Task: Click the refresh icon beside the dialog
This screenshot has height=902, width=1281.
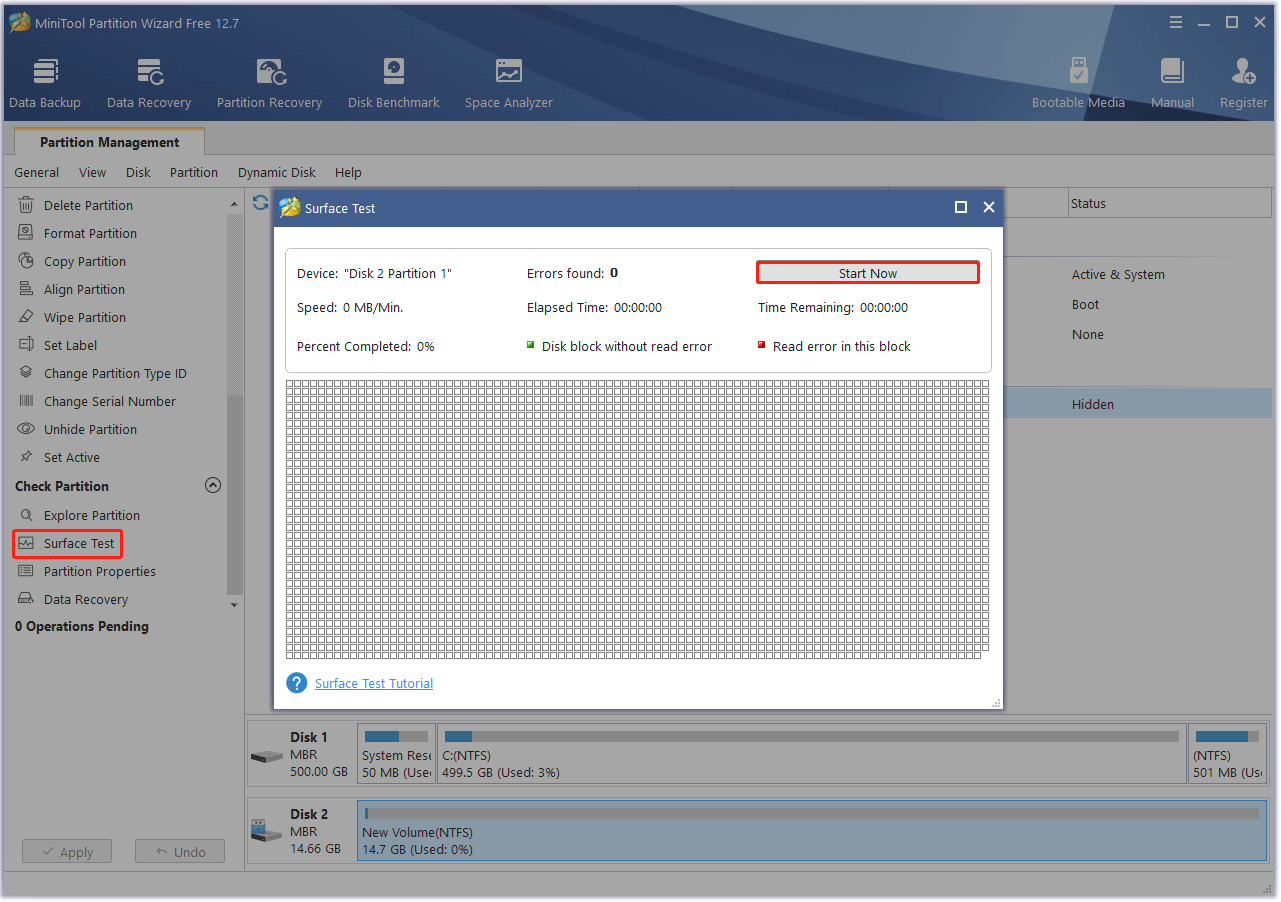Action: click(x=260, y=203)
